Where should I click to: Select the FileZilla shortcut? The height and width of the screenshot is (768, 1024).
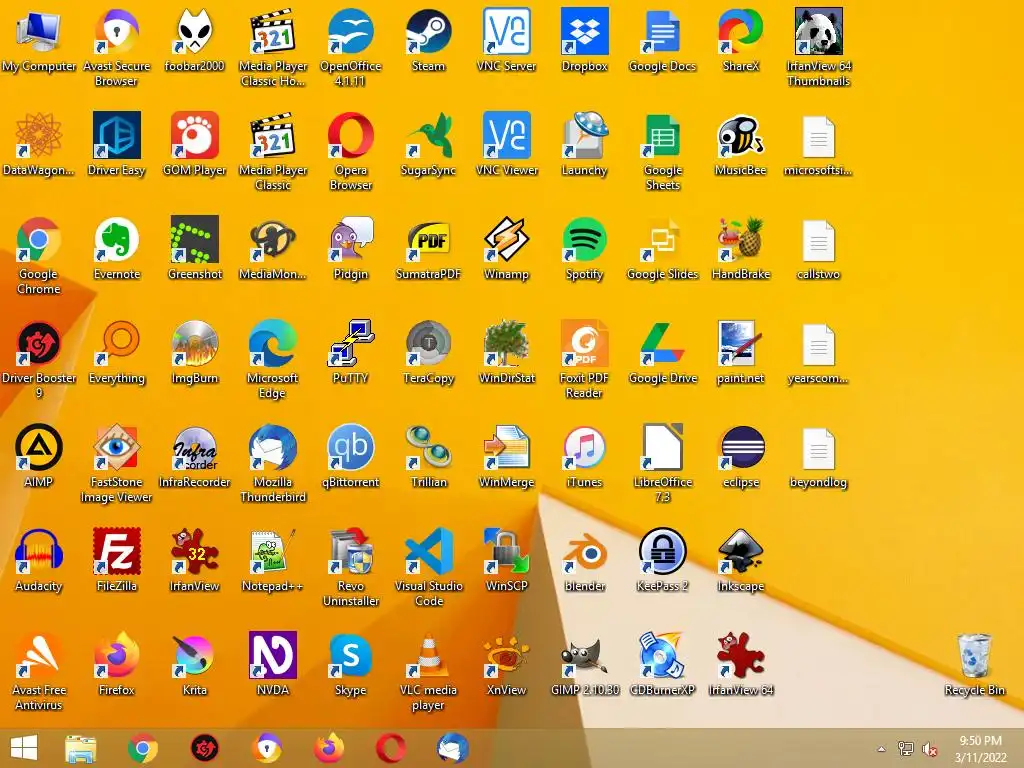(117, 552)
